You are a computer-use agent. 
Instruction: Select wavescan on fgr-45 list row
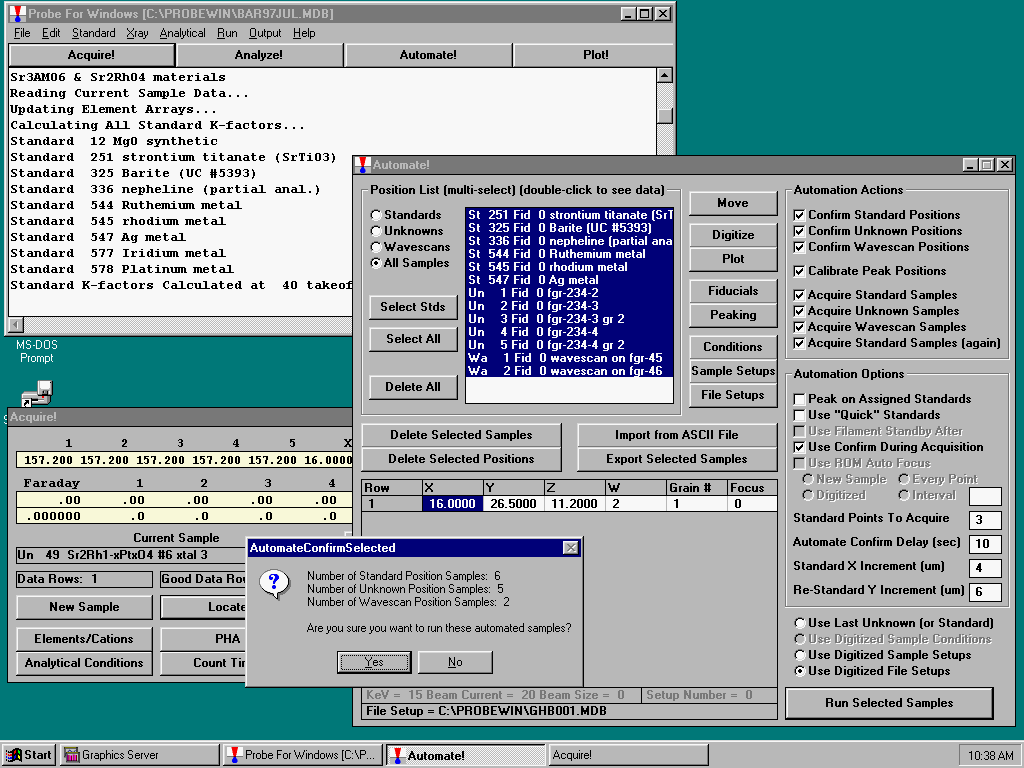569,358
